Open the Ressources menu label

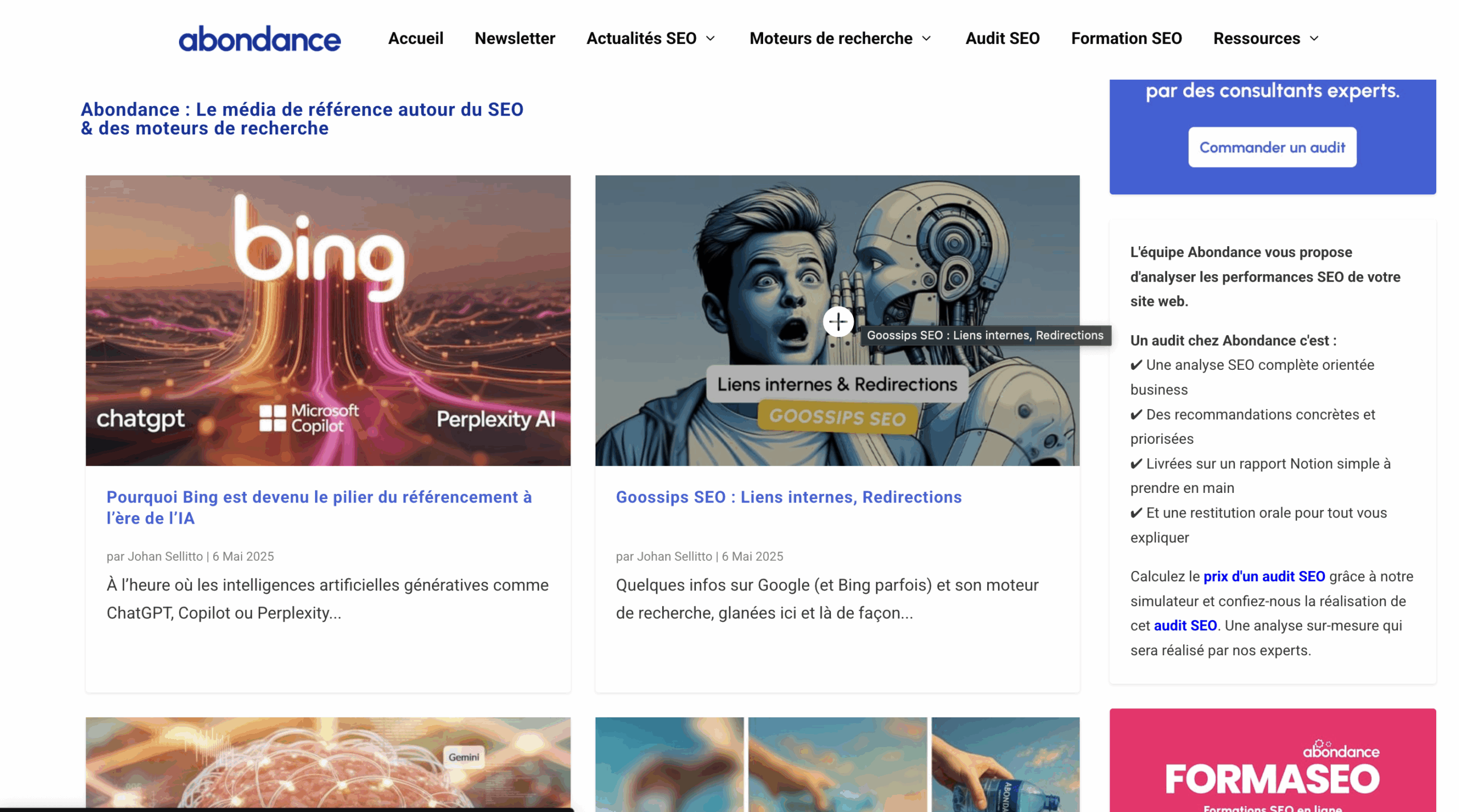click(x=1256, y=38)
